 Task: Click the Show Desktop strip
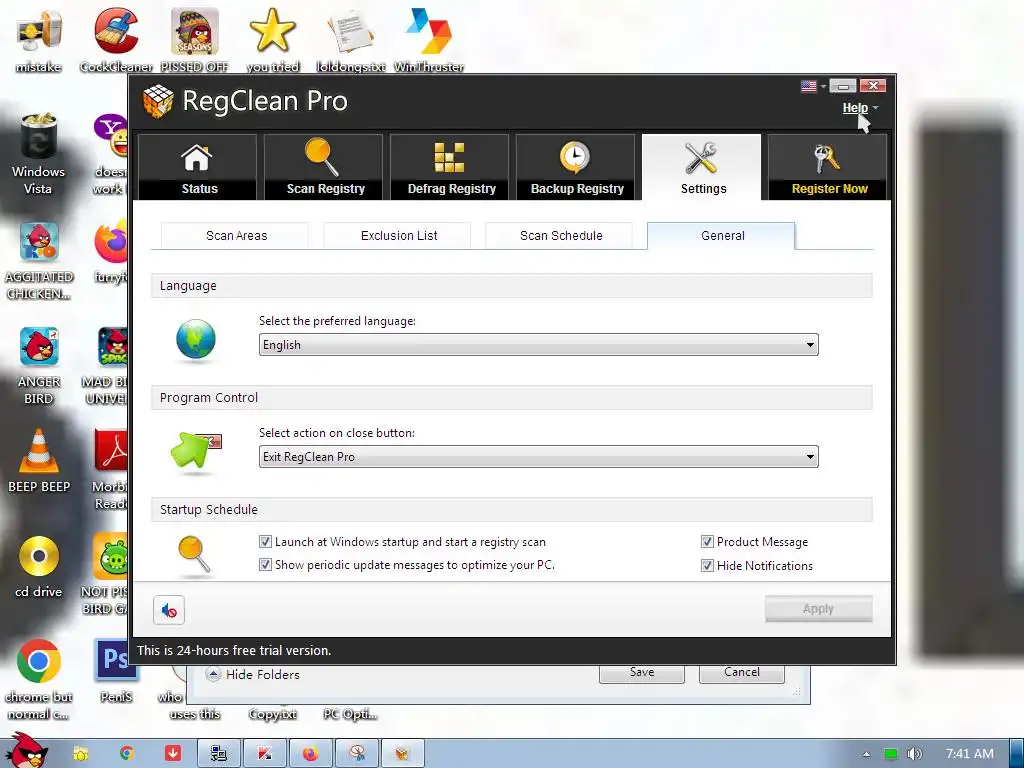[1017, 754]
